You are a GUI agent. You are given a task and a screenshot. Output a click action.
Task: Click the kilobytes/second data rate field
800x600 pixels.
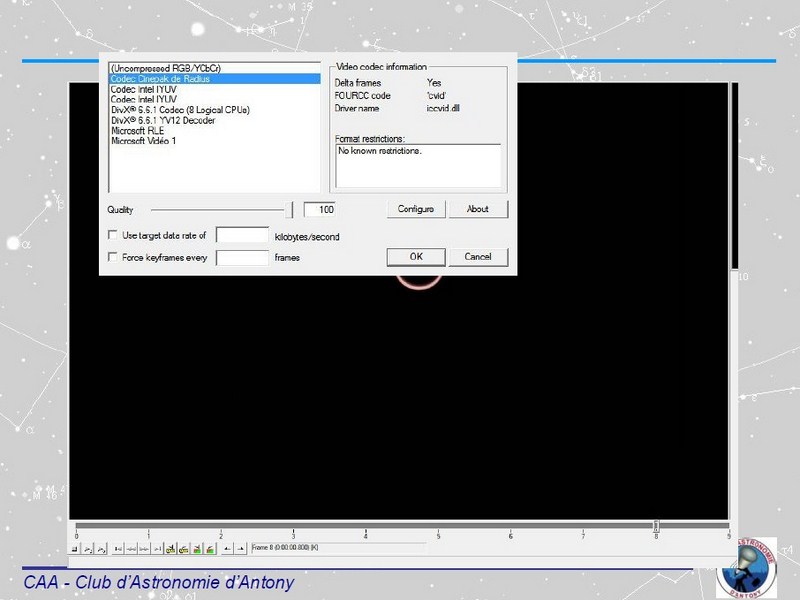coord(242,236)
